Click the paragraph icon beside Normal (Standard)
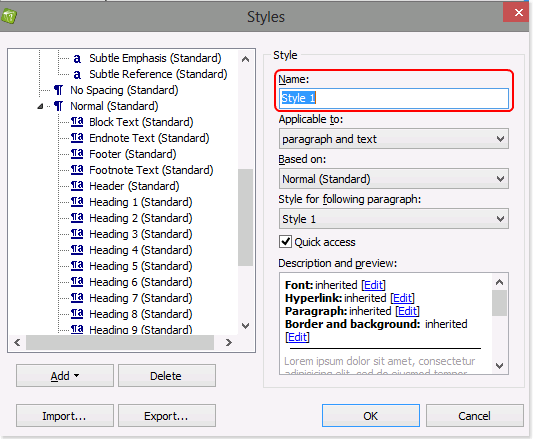 click(58, 106)
